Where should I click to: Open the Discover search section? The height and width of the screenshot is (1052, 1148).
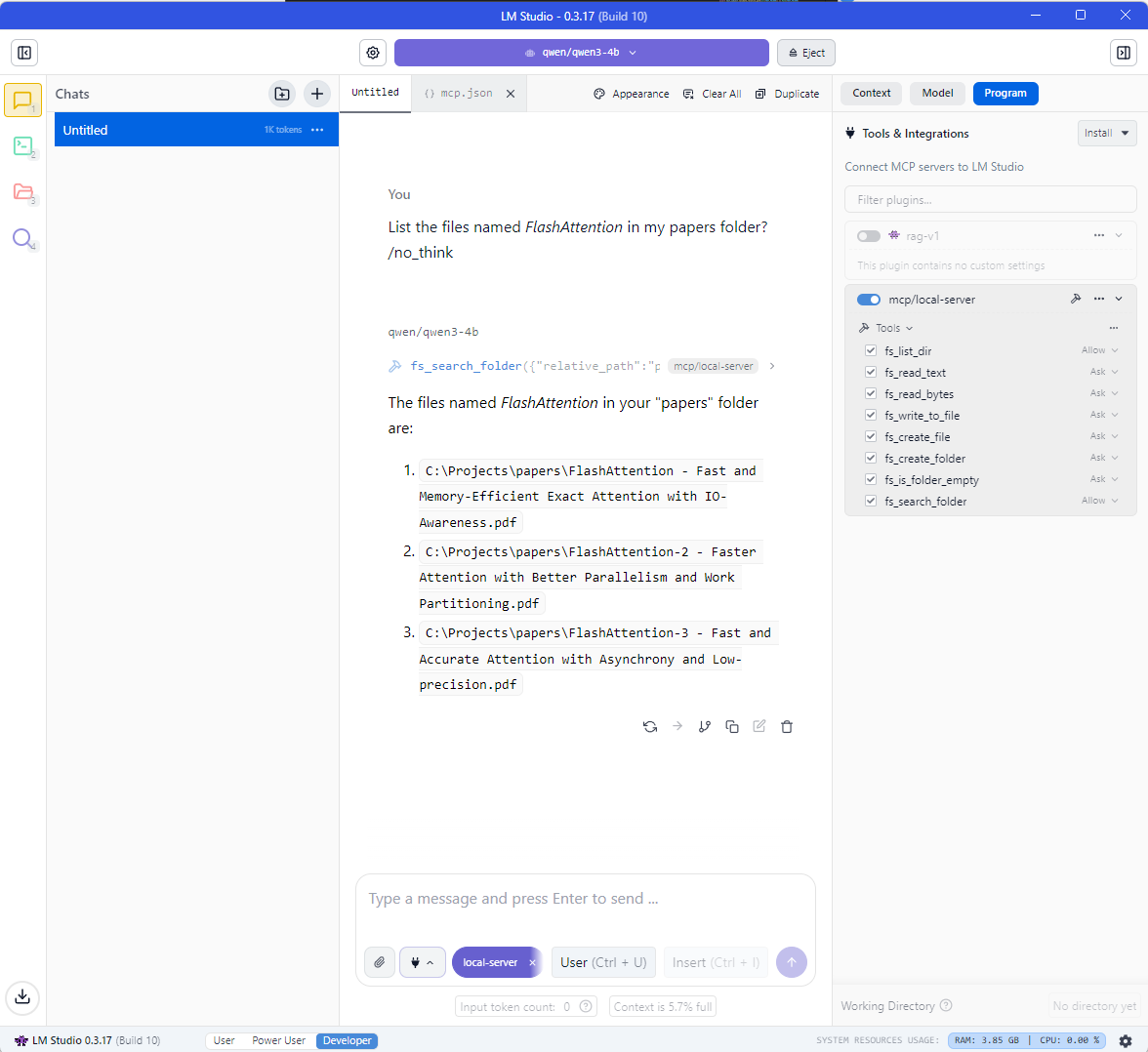point(22,238)
